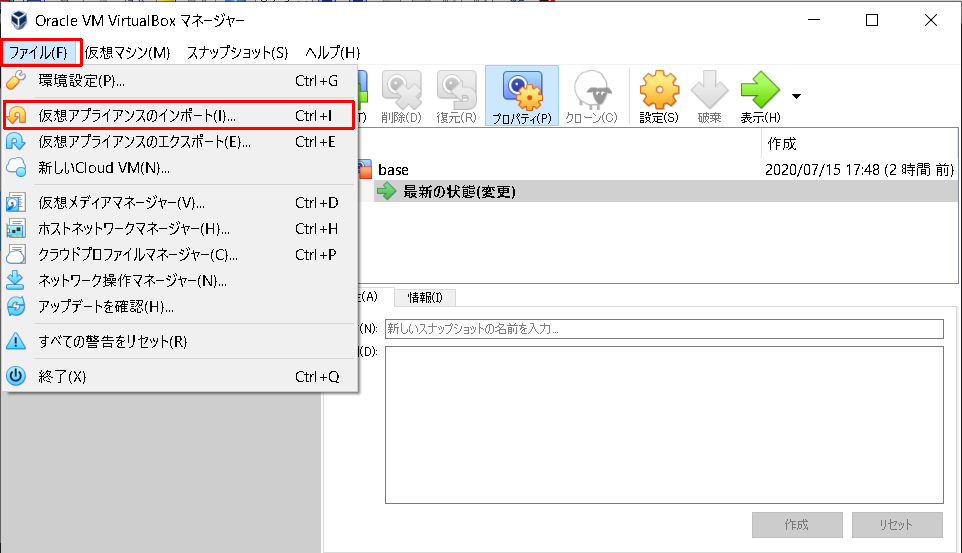Choose 新しいCloud VM(N)... menu entry
The image size is (962, 553).
[x=180, y=168]
